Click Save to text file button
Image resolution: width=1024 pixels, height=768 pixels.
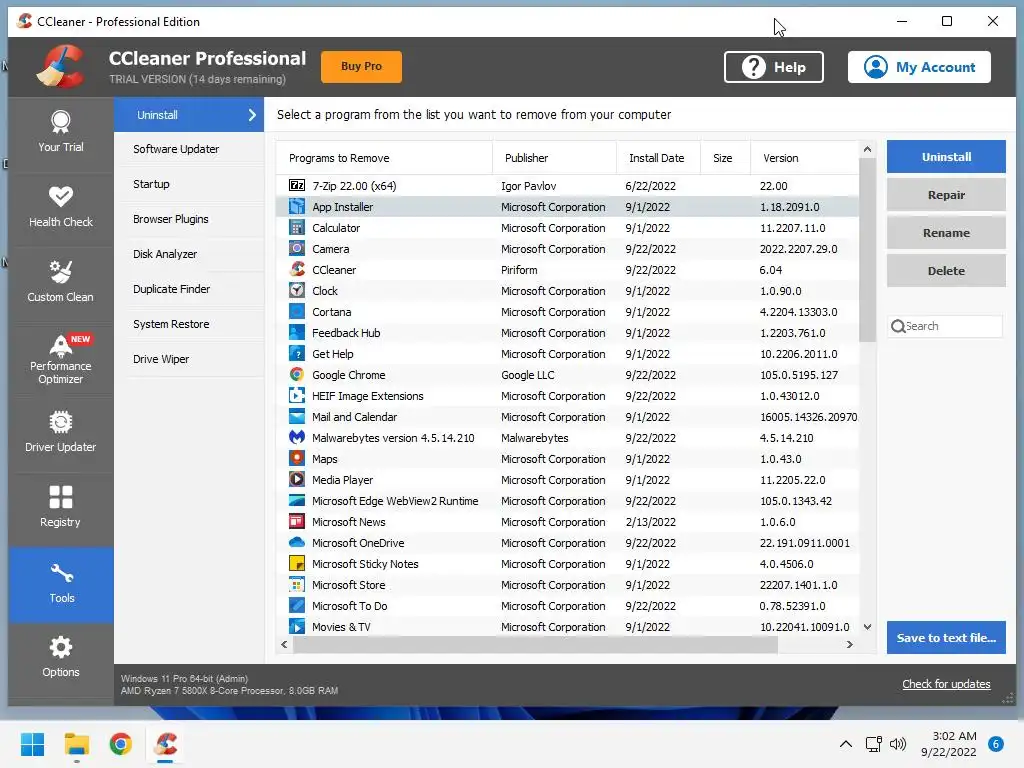[946, 637]
